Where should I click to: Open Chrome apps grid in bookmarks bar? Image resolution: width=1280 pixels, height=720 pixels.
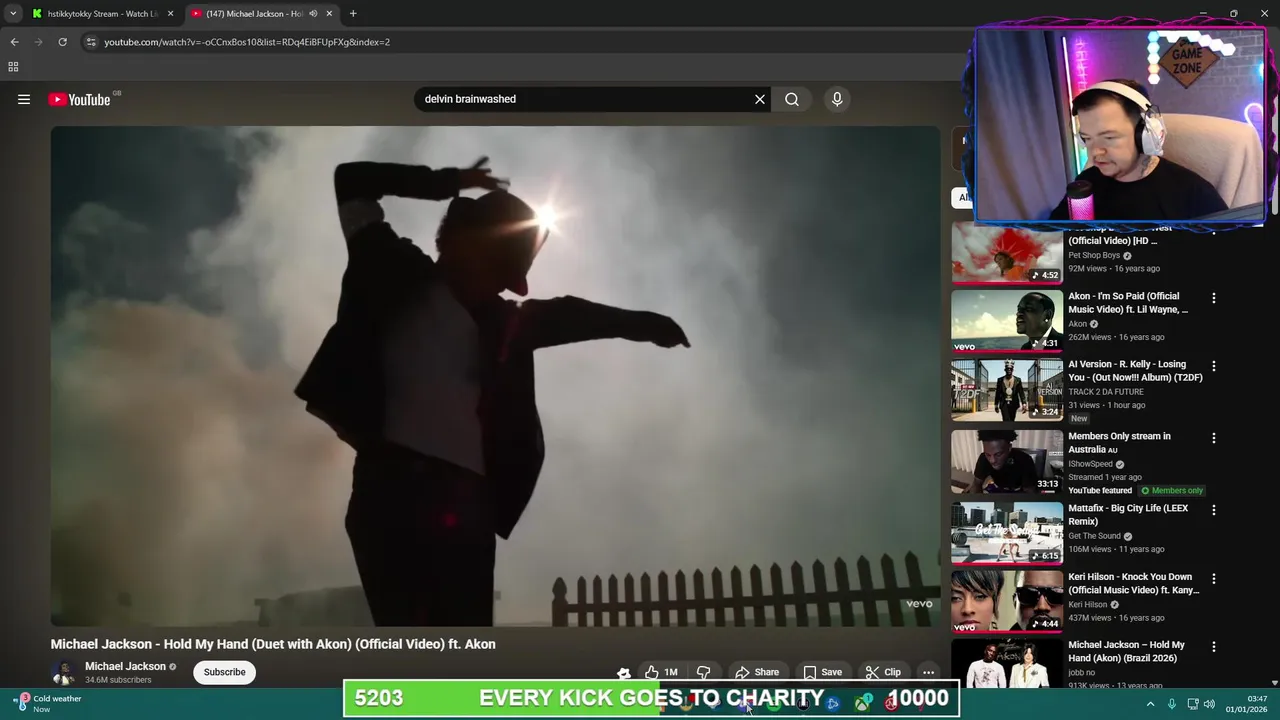click(x=13, y=67)
